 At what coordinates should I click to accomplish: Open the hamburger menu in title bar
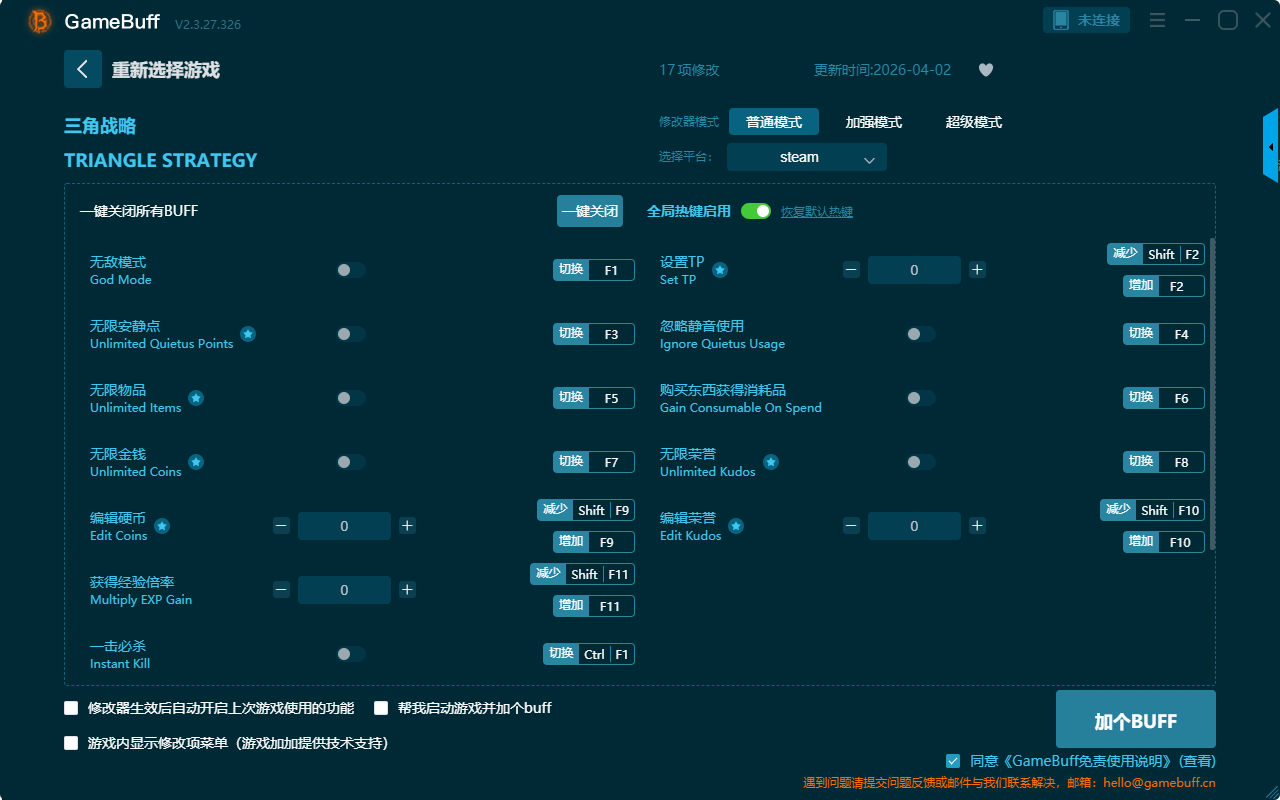point(1157,20)
